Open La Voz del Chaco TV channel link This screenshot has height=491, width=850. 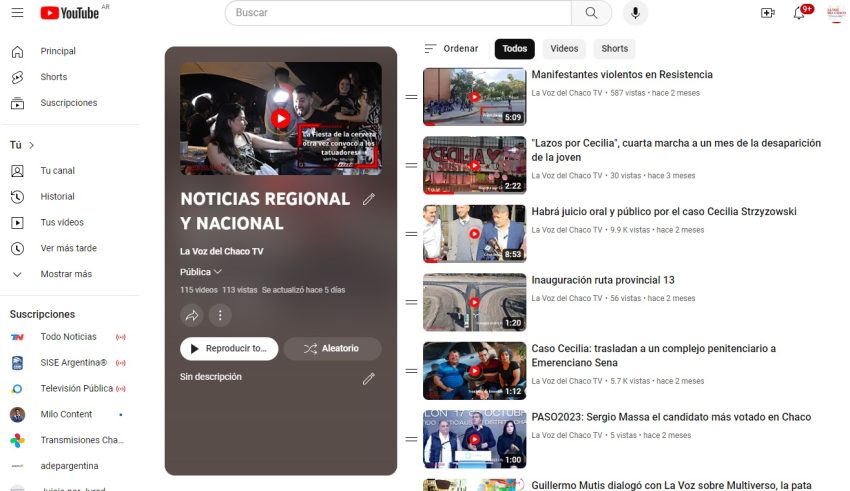coord(222,251)
